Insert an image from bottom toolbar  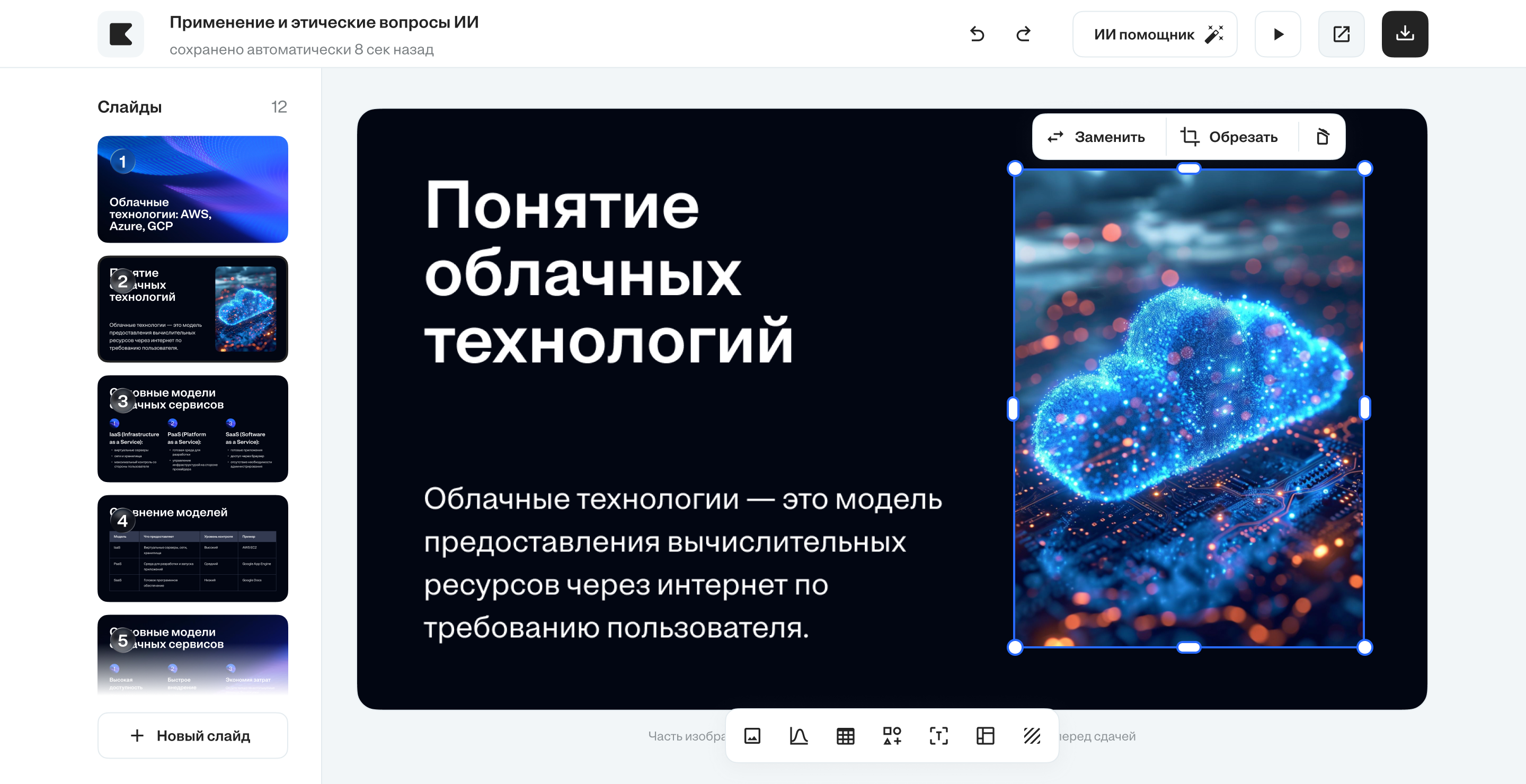click(x=752, y=735)
